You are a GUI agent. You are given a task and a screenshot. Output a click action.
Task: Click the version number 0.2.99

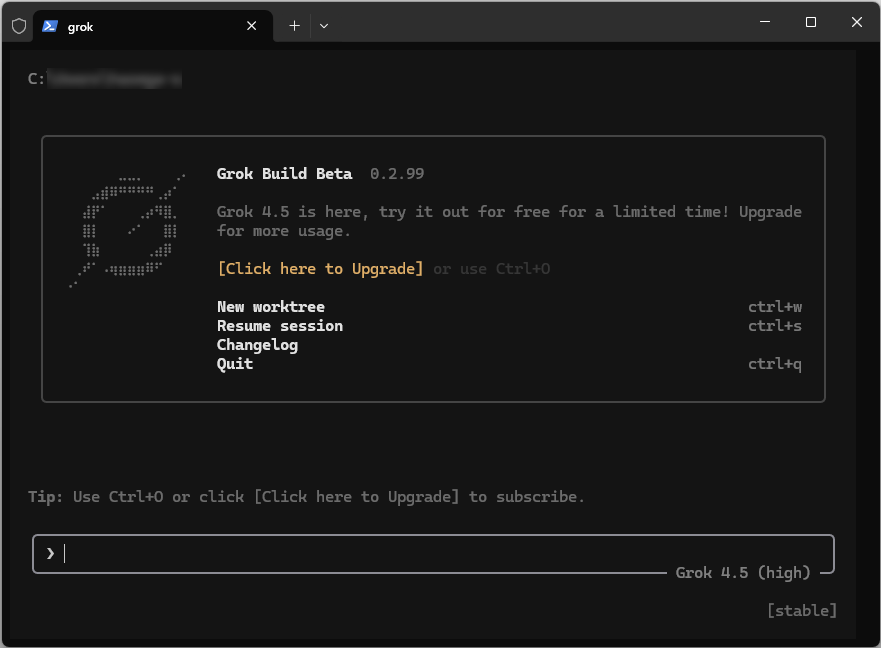397,174
